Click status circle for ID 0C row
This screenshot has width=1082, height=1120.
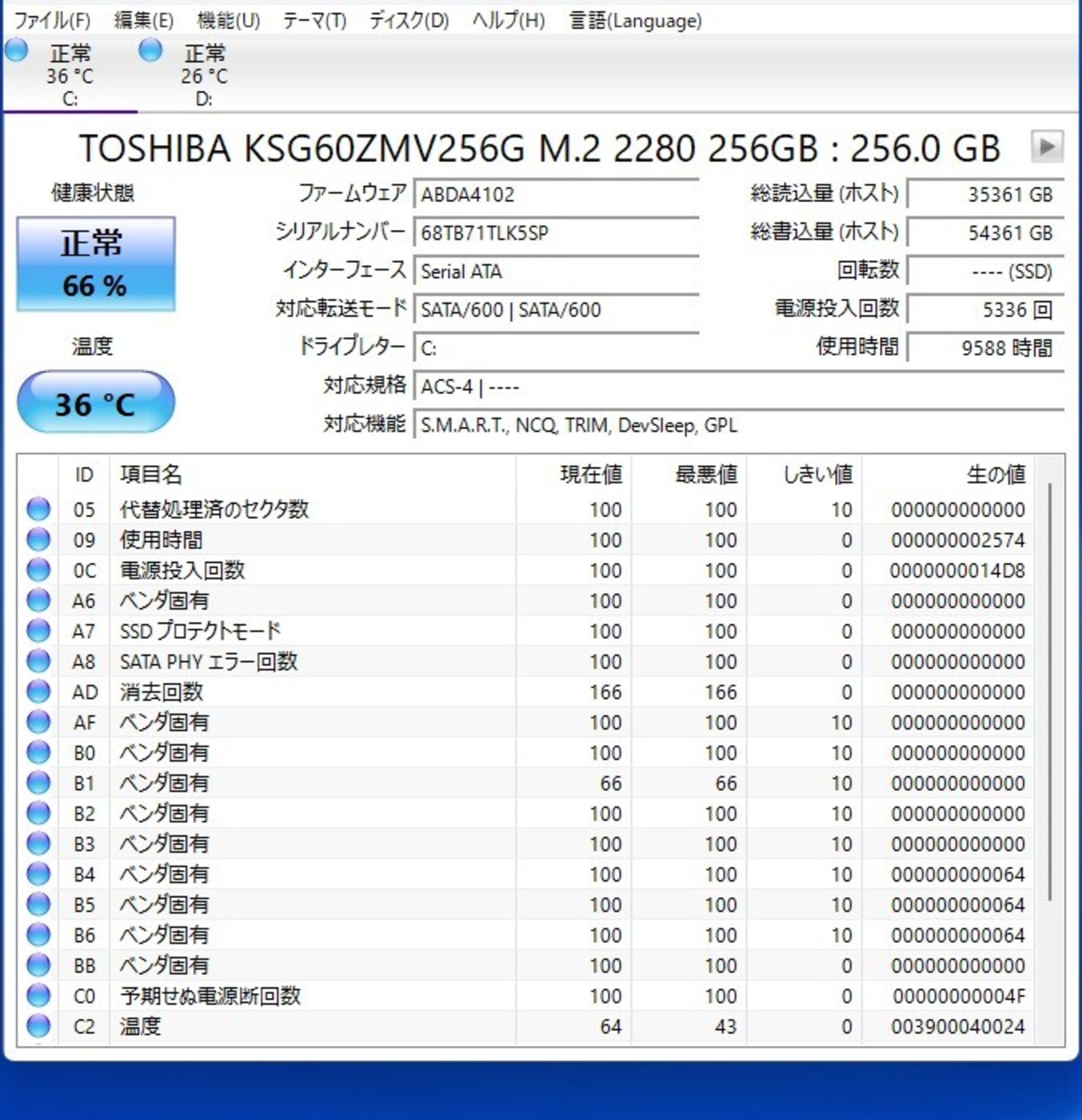[x=38, y=570]
